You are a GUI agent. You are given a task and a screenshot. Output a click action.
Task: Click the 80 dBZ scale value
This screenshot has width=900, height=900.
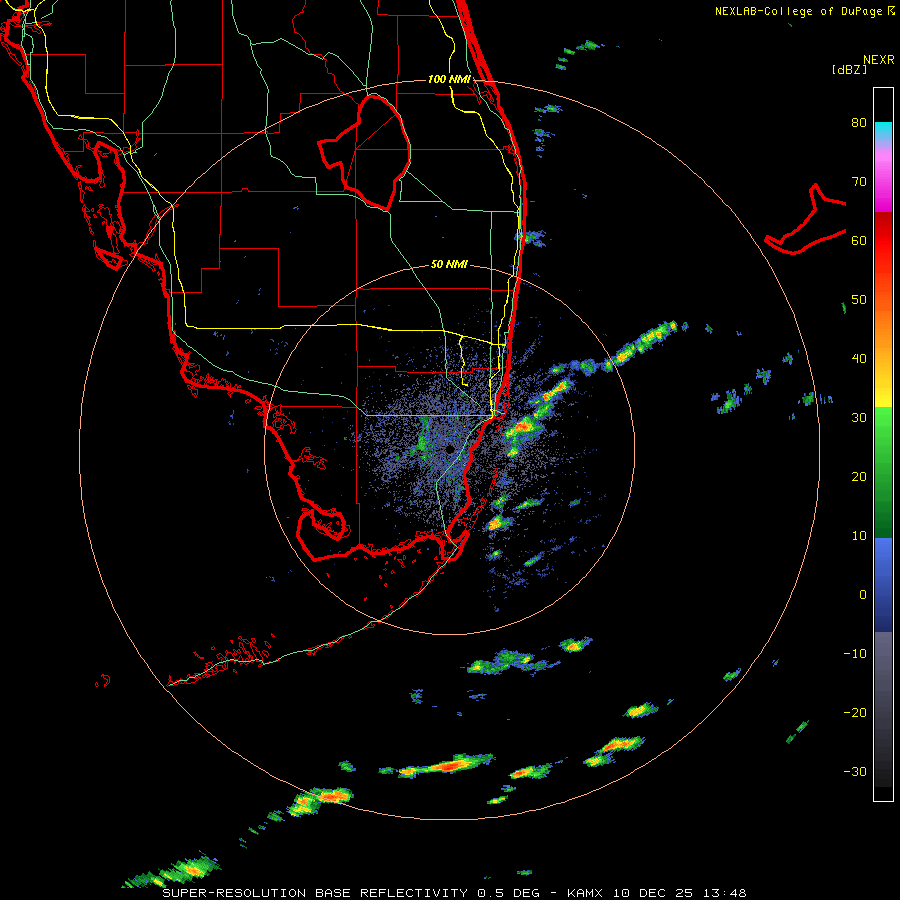coord(859,122)
